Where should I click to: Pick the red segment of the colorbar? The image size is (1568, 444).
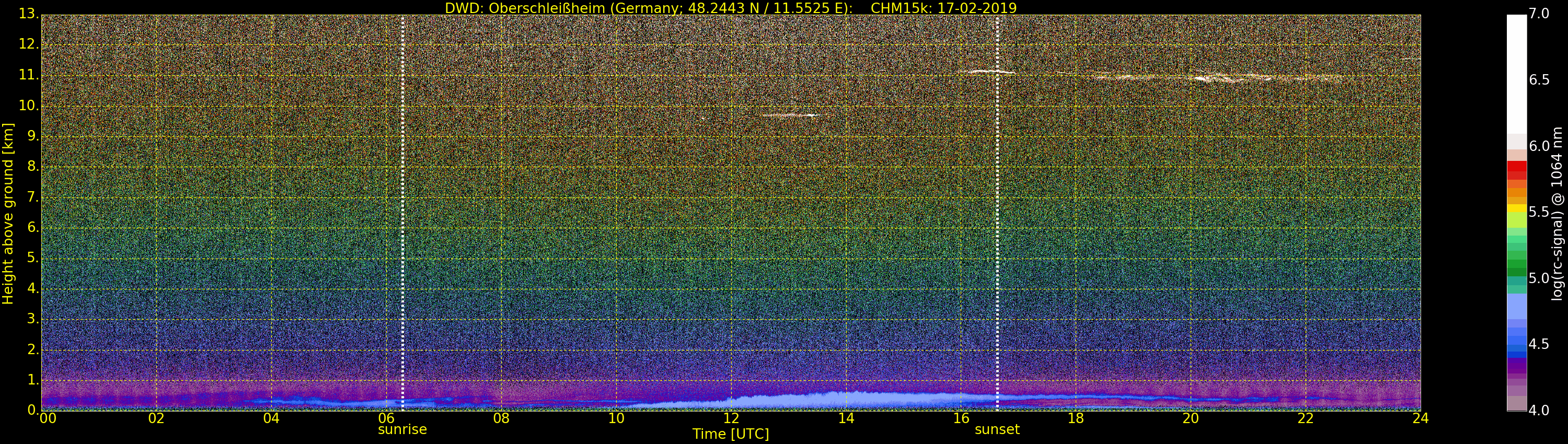[x=1516, y=167]
